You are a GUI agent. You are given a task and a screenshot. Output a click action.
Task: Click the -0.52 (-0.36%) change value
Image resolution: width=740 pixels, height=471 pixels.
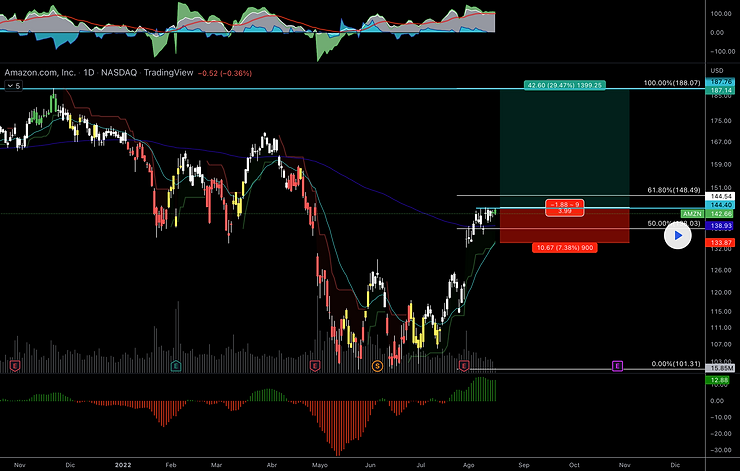225,73
